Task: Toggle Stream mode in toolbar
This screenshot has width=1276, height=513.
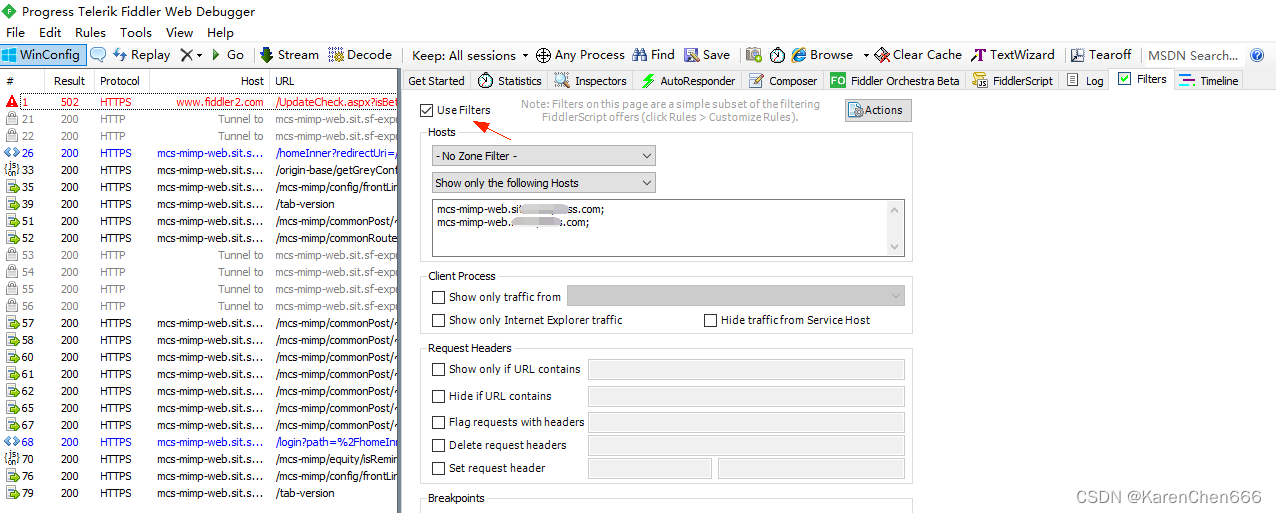Action: click(x=290, y=55)
